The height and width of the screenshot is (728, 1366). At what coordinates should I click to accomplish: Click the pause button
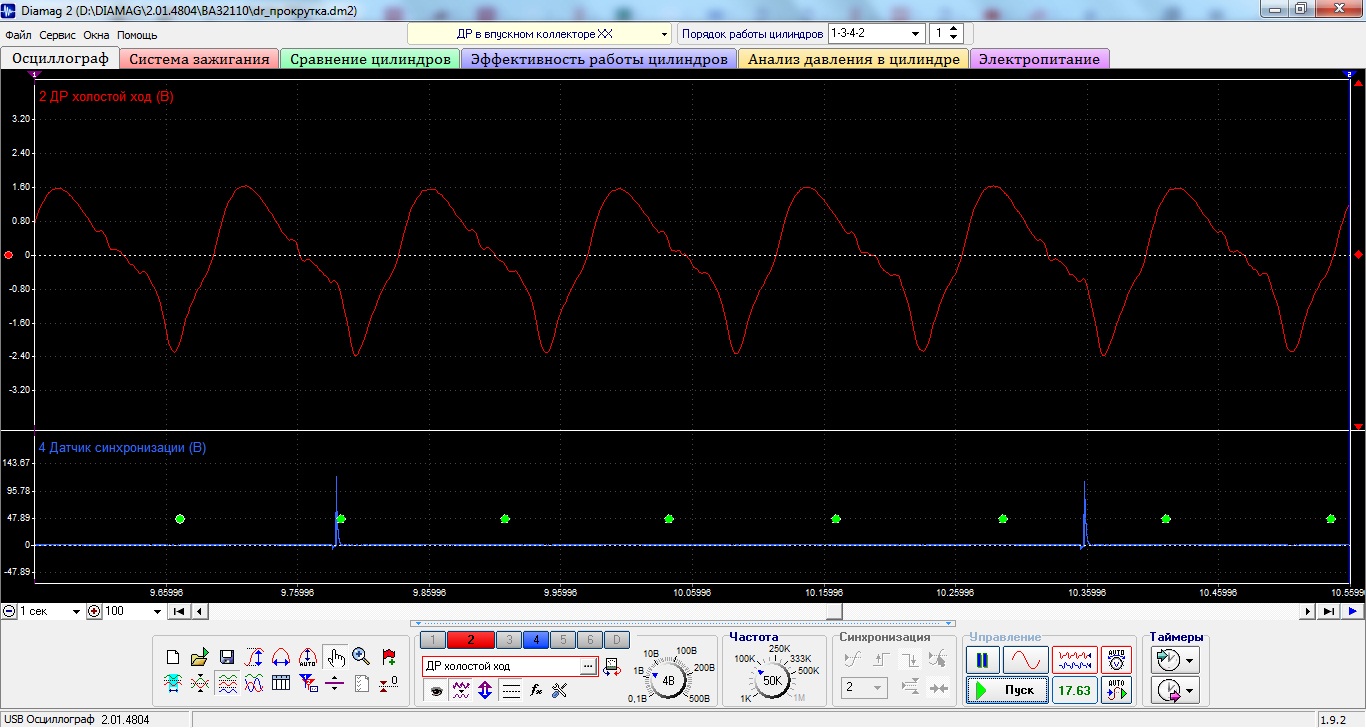pos(982,660)
